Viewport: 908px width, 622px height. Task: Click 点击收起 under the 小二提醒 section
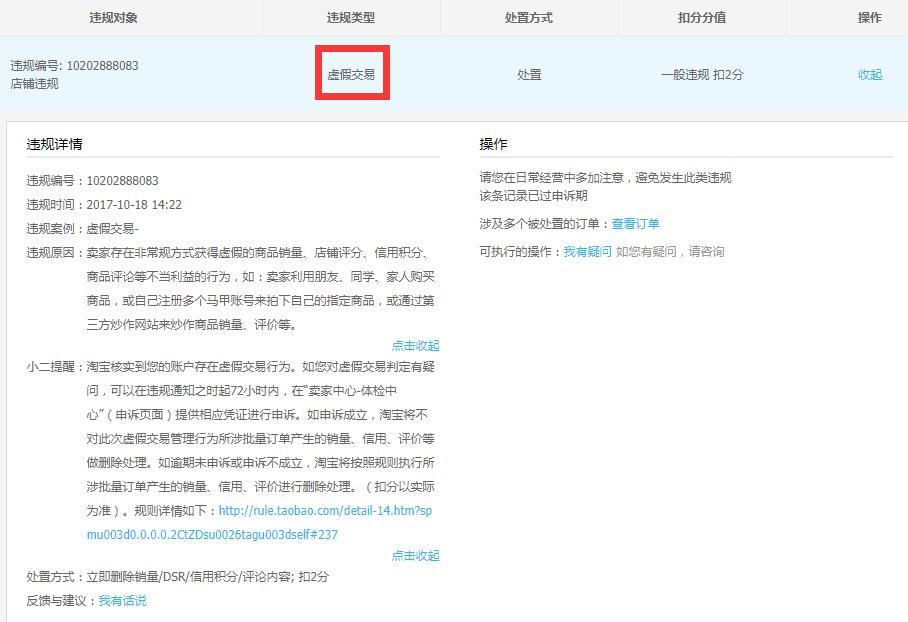pos(414,555)
